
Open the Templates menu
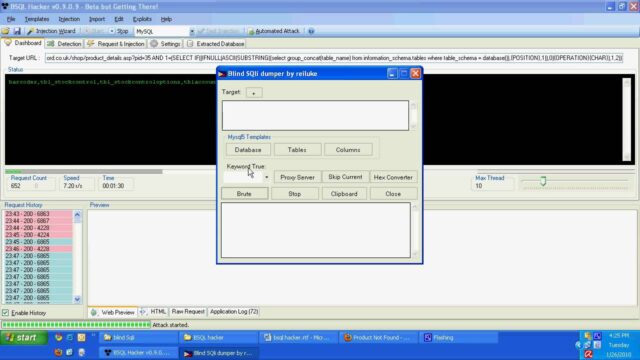[37, 19]
